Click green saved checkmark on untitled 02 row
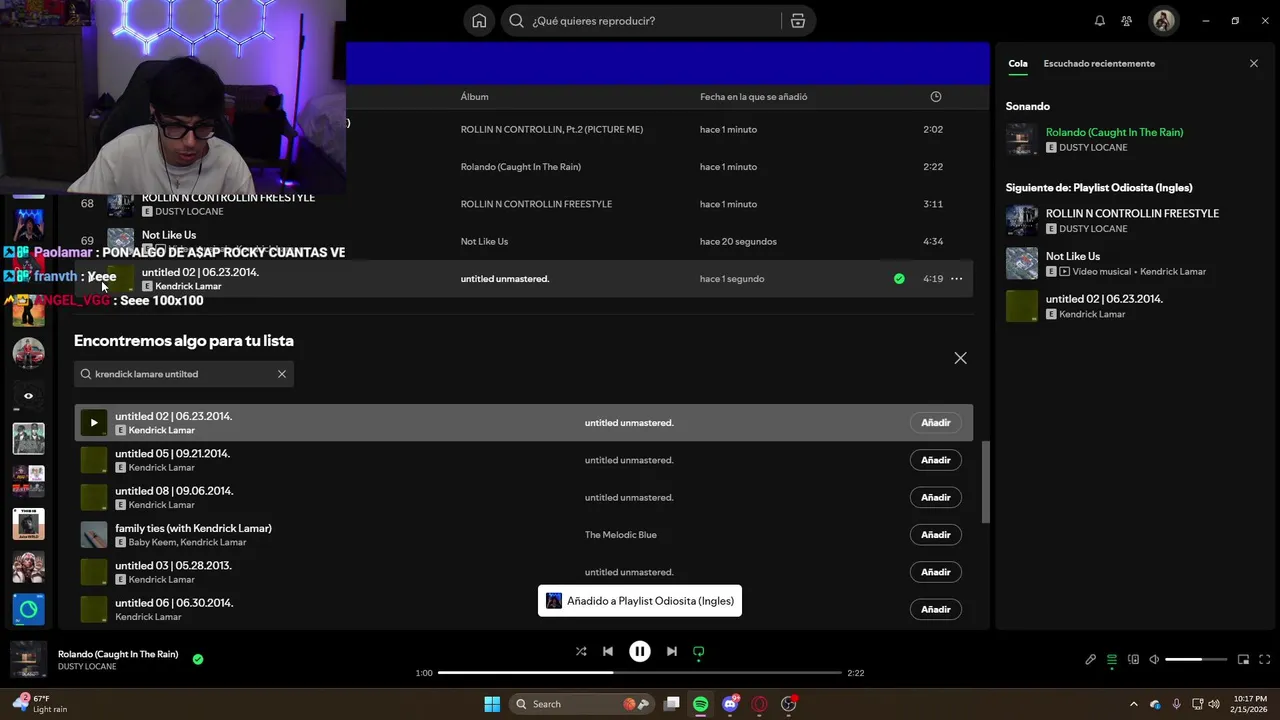 pos(899,279)
